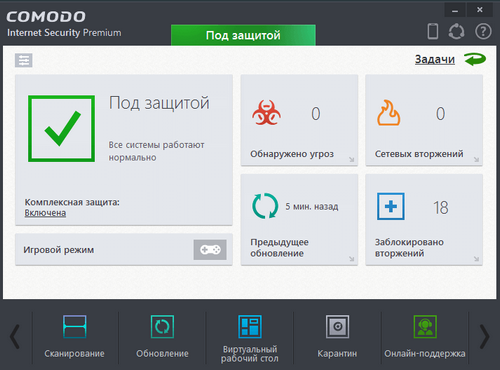The width and height of the screenshot is (500, 370).
Task: Open the Задачи link
Action: click(435, 59)
